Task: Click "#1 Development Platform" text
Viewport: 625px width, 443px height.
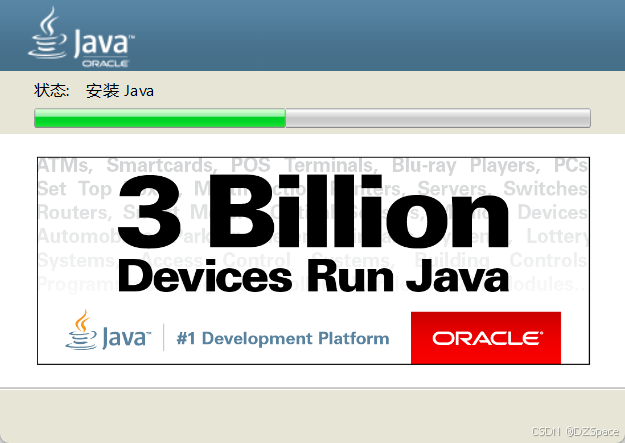Action: coord(283,339)
